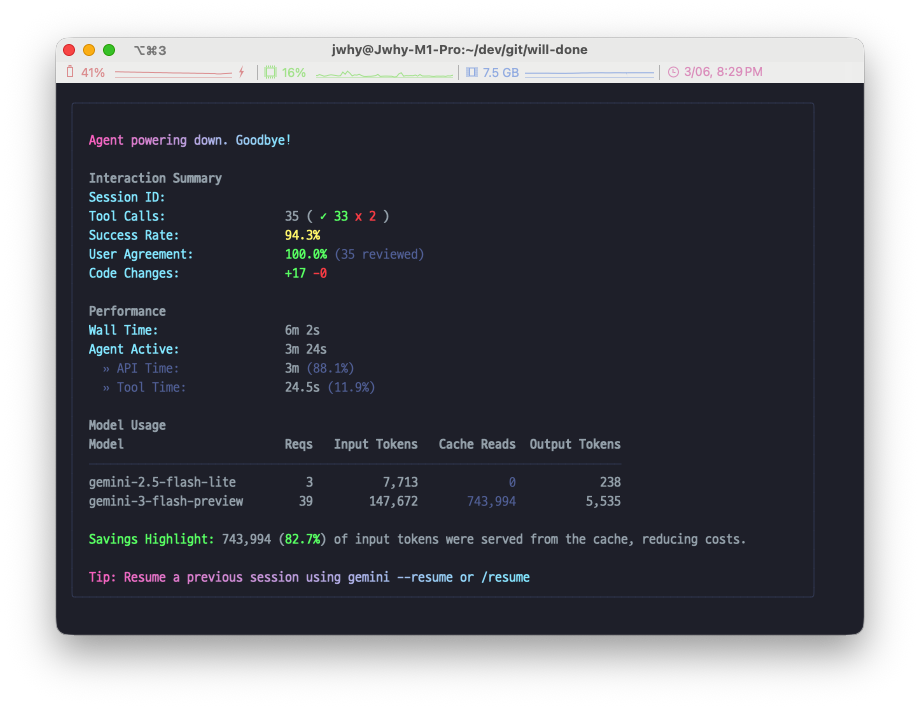Click the tool time value 24.5s
The height and width of the screenshot is (709, 920).
click(302, 387)
